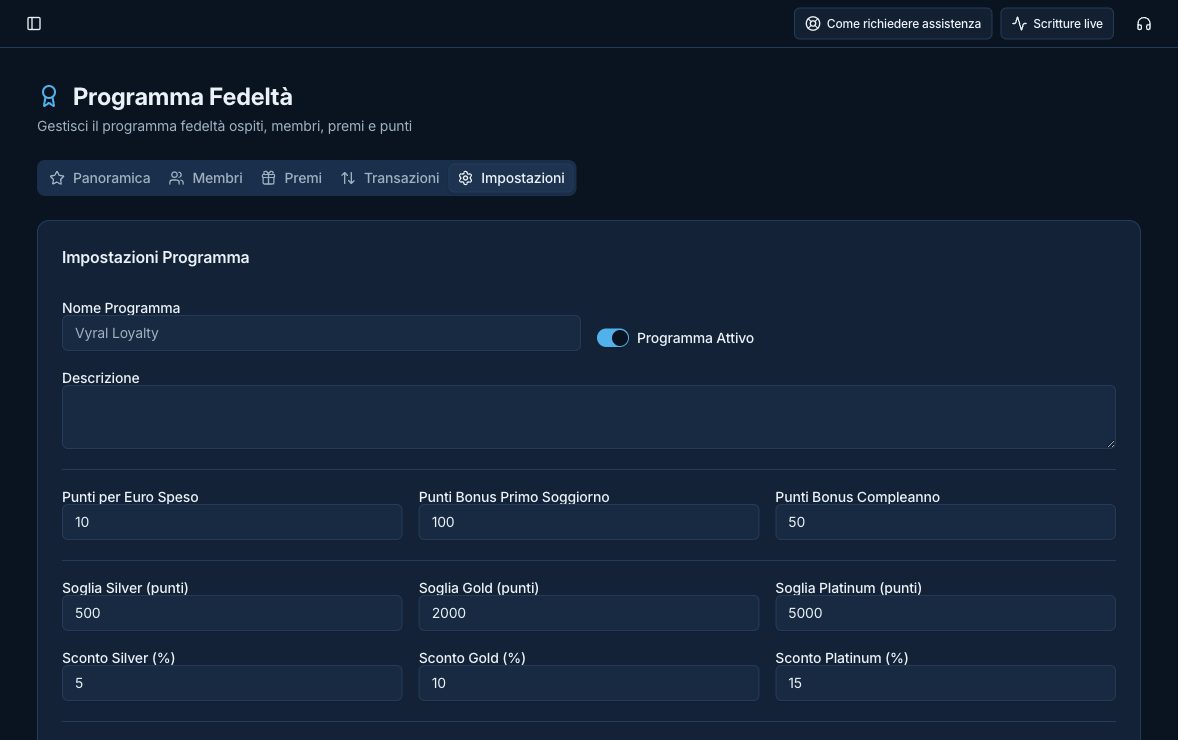The height and width of the screenshot is (740, 1178).
Task: Click the Sconto Silver percentage field
Action: (x=231, y=683)
